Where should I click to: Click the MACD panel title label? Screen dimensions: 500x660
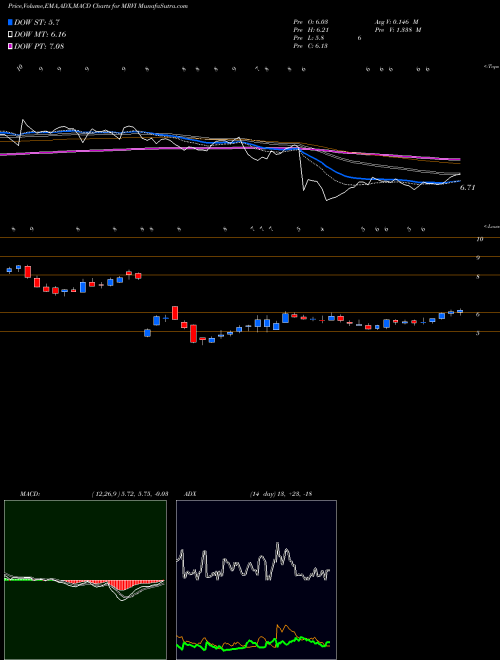click(30, 494)
